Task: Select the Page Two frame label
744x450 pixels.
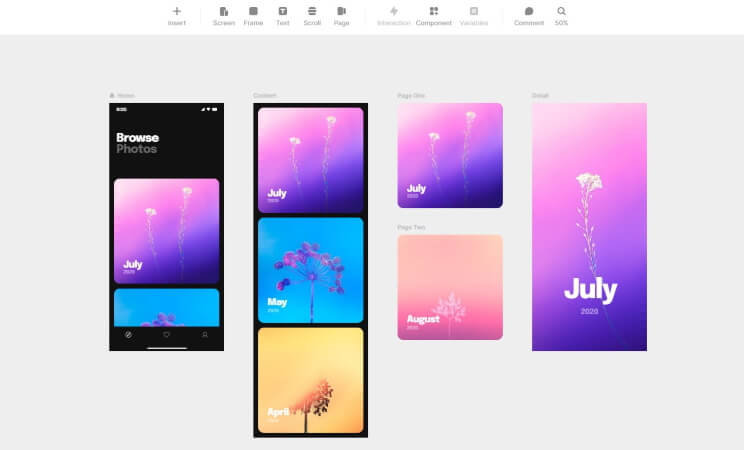Action: 411,227
